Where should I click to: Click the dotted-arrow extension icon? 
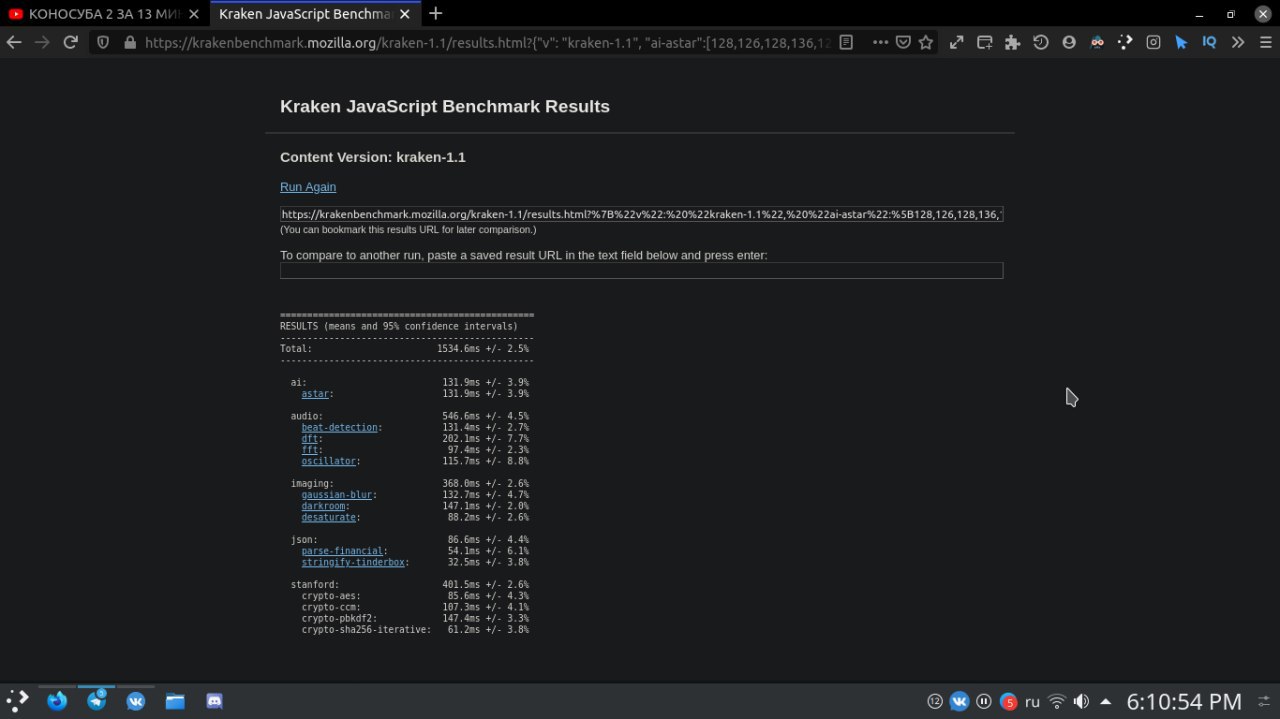[x=1125, y=43]
